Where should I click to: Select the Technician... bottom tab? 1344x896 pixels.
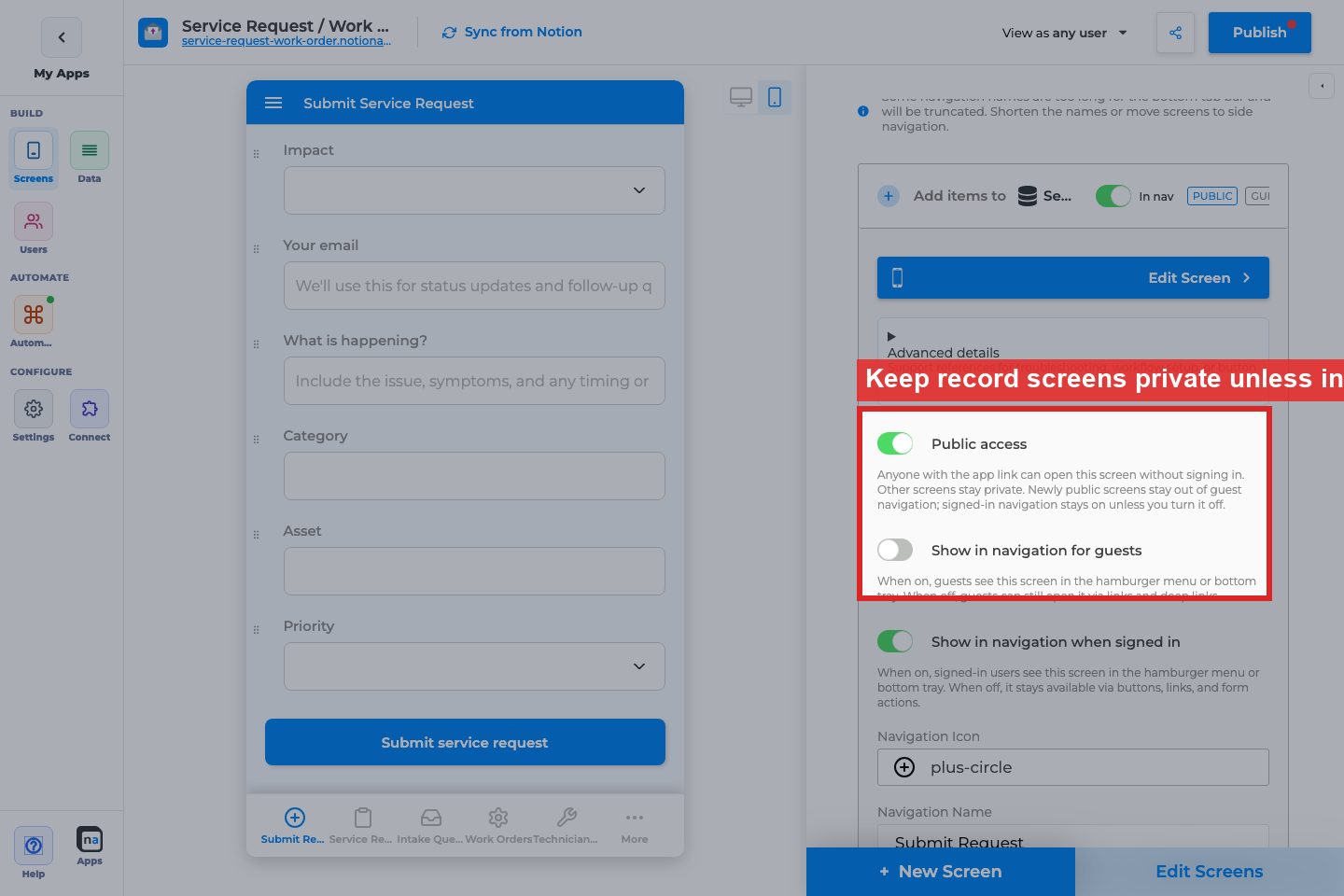tap(566, 826)
